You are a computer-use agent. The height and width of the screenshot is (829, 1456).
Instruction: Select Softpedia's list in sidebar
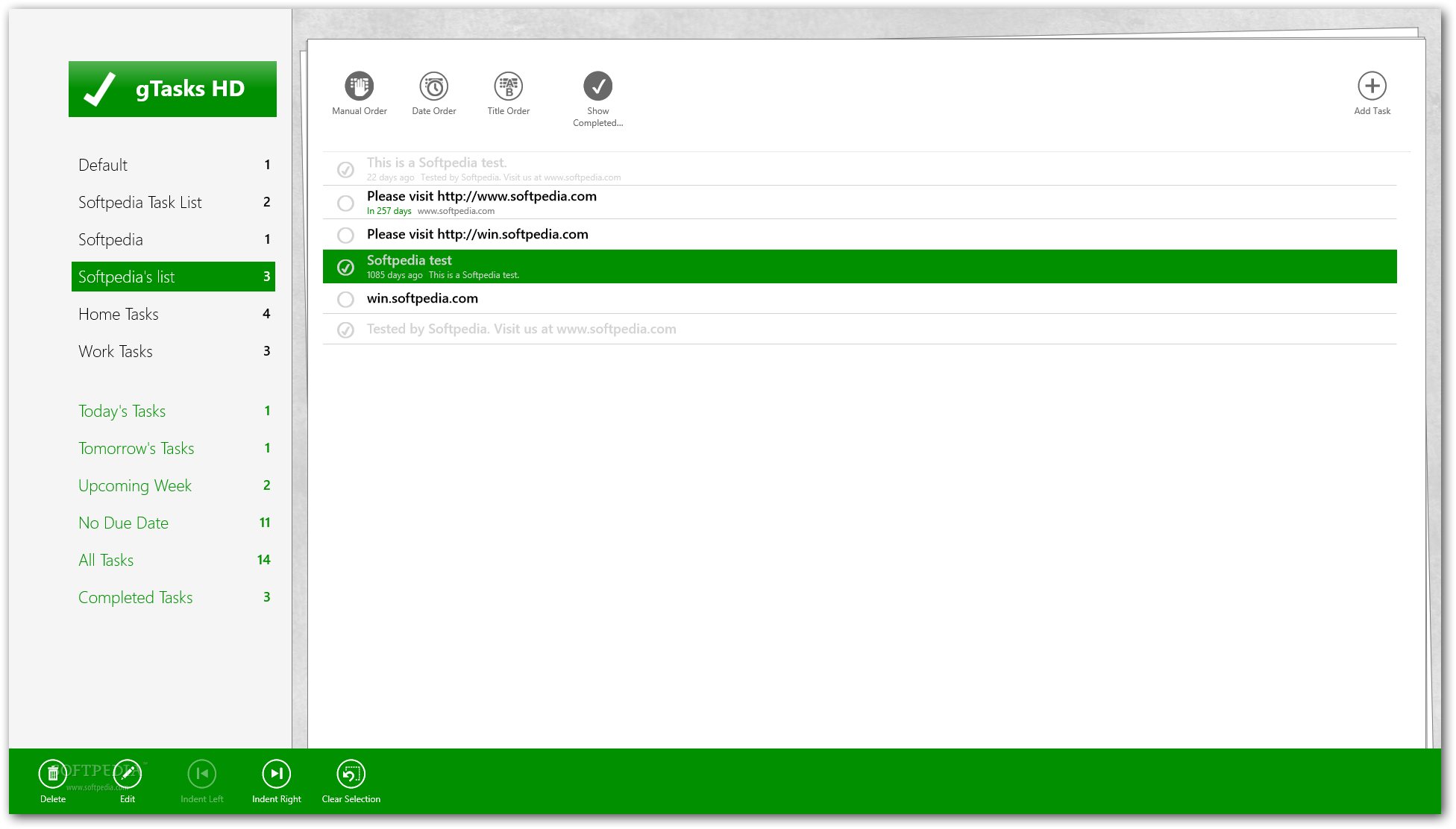pyautogui.click(x=173, y=277)
